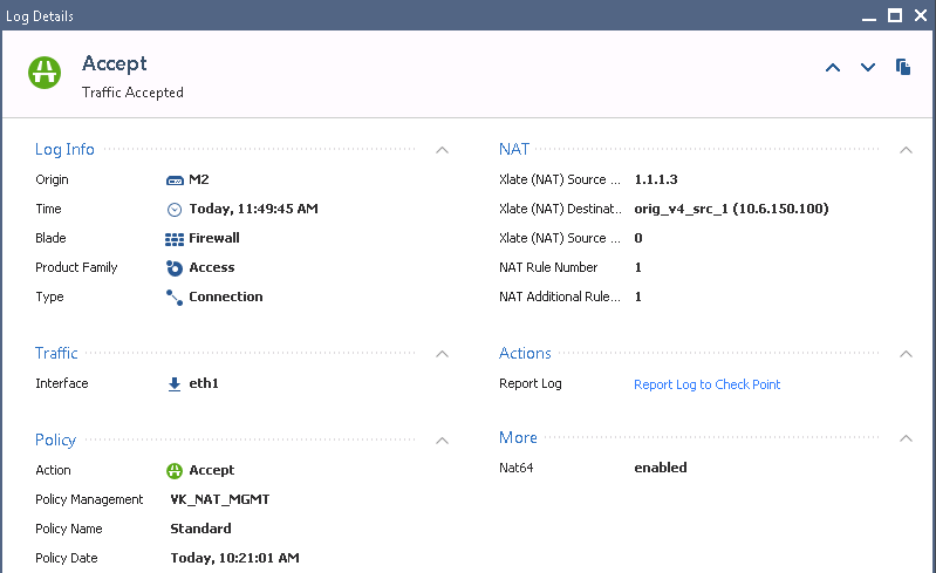Collapse the Traffic section
Image resolution: width=936 pixels, height=573 pixels.
(442, 354)
